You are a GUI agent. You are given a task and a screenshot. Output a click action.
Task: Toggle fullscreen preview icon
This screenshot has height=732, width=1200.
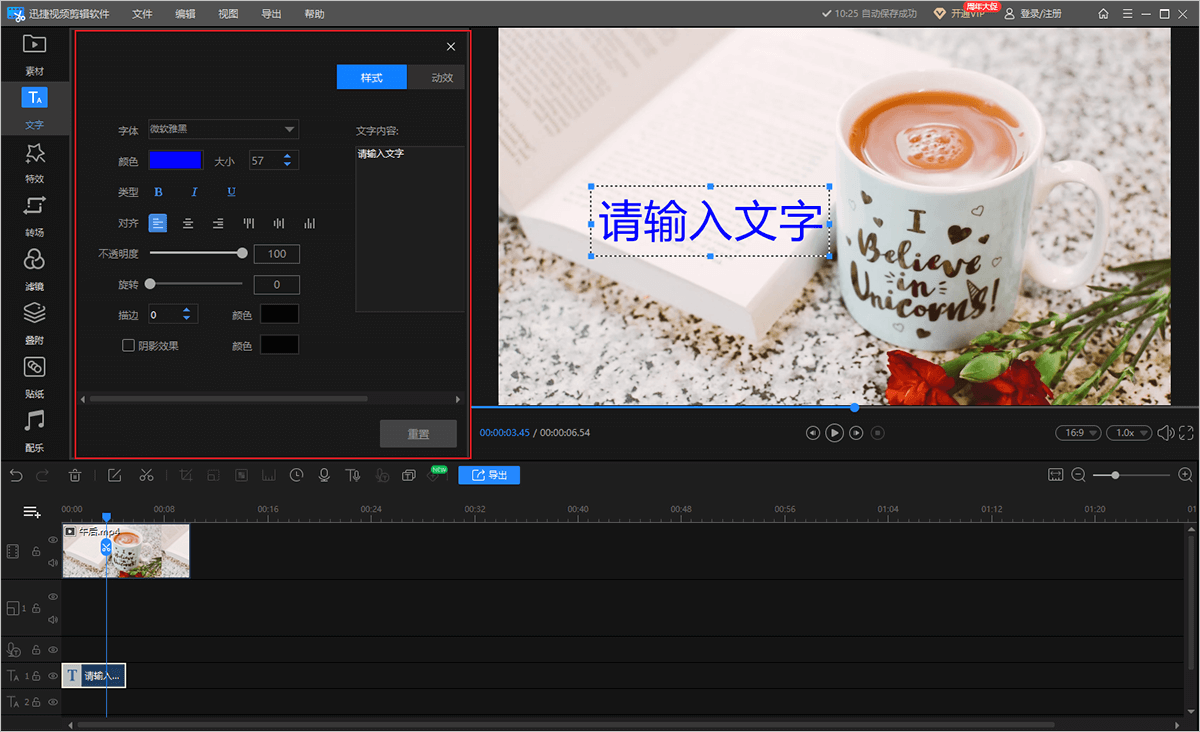pos(1186,433)
